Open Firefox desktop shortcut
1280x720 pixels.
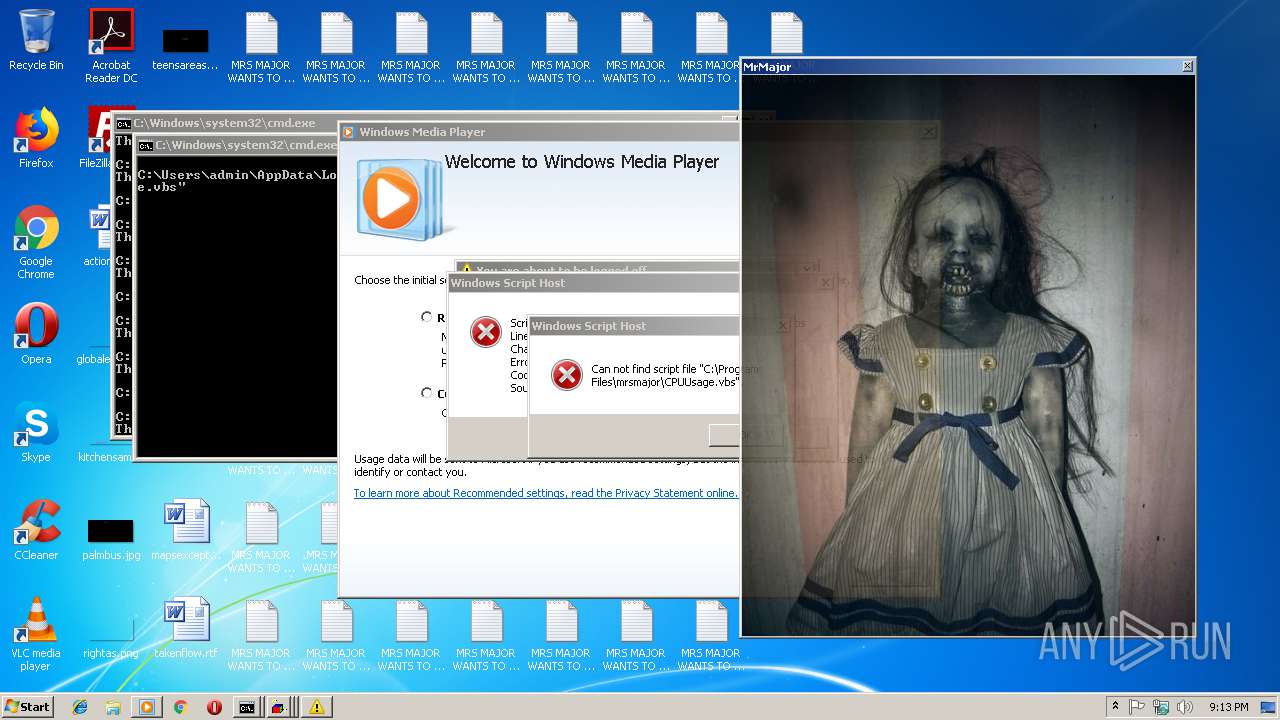pyautogui.click(x=36, y=138)
